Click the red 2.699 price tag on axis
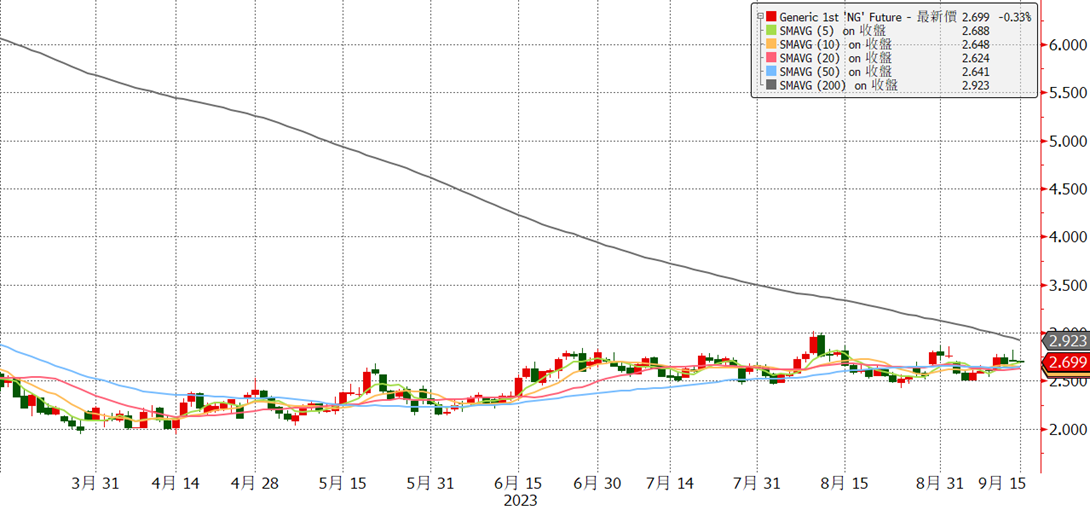1090x510 pixels. 1065,362
